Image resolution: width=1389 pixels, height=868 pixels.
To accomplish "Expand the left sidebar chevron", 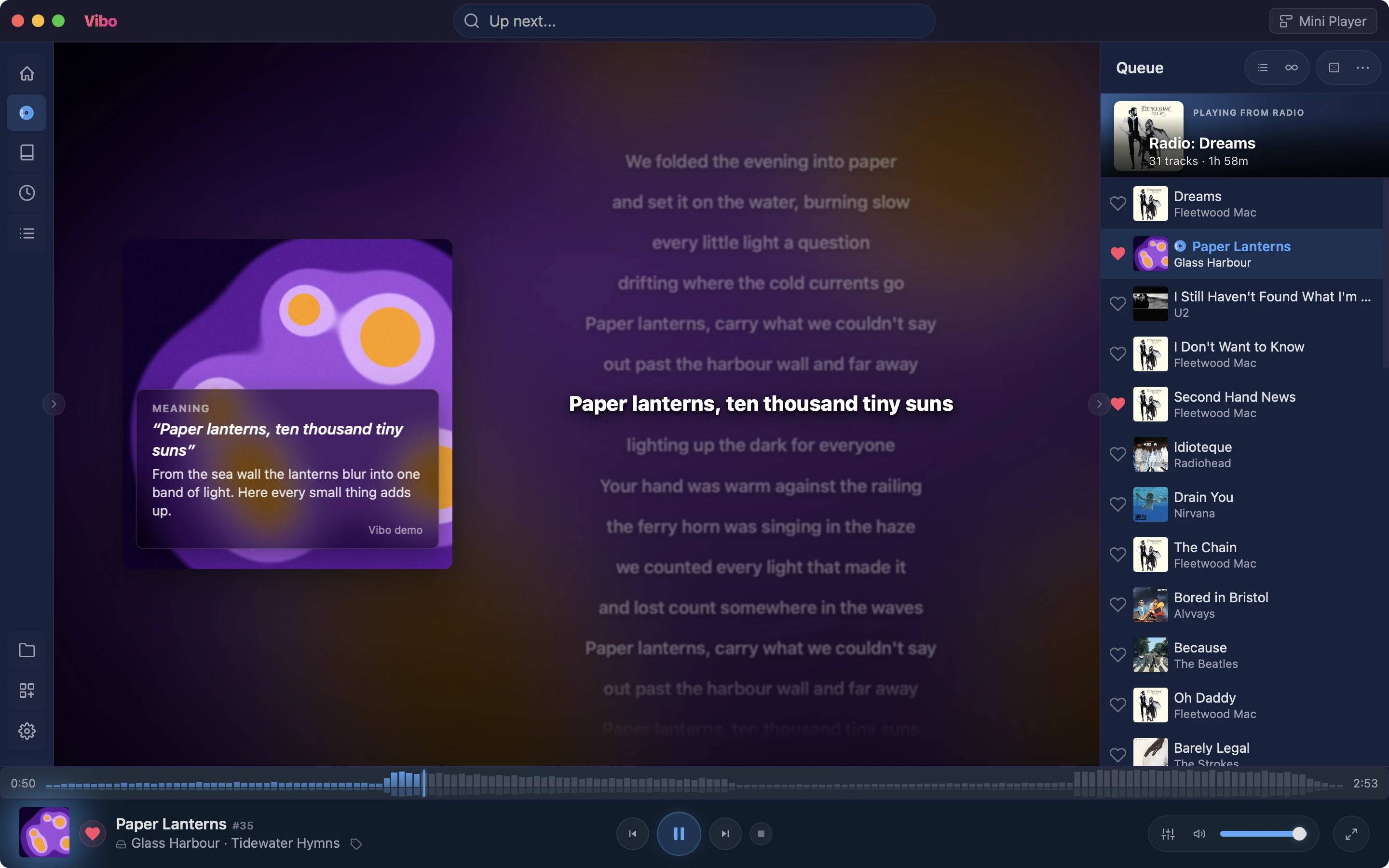I will (54, 404).
